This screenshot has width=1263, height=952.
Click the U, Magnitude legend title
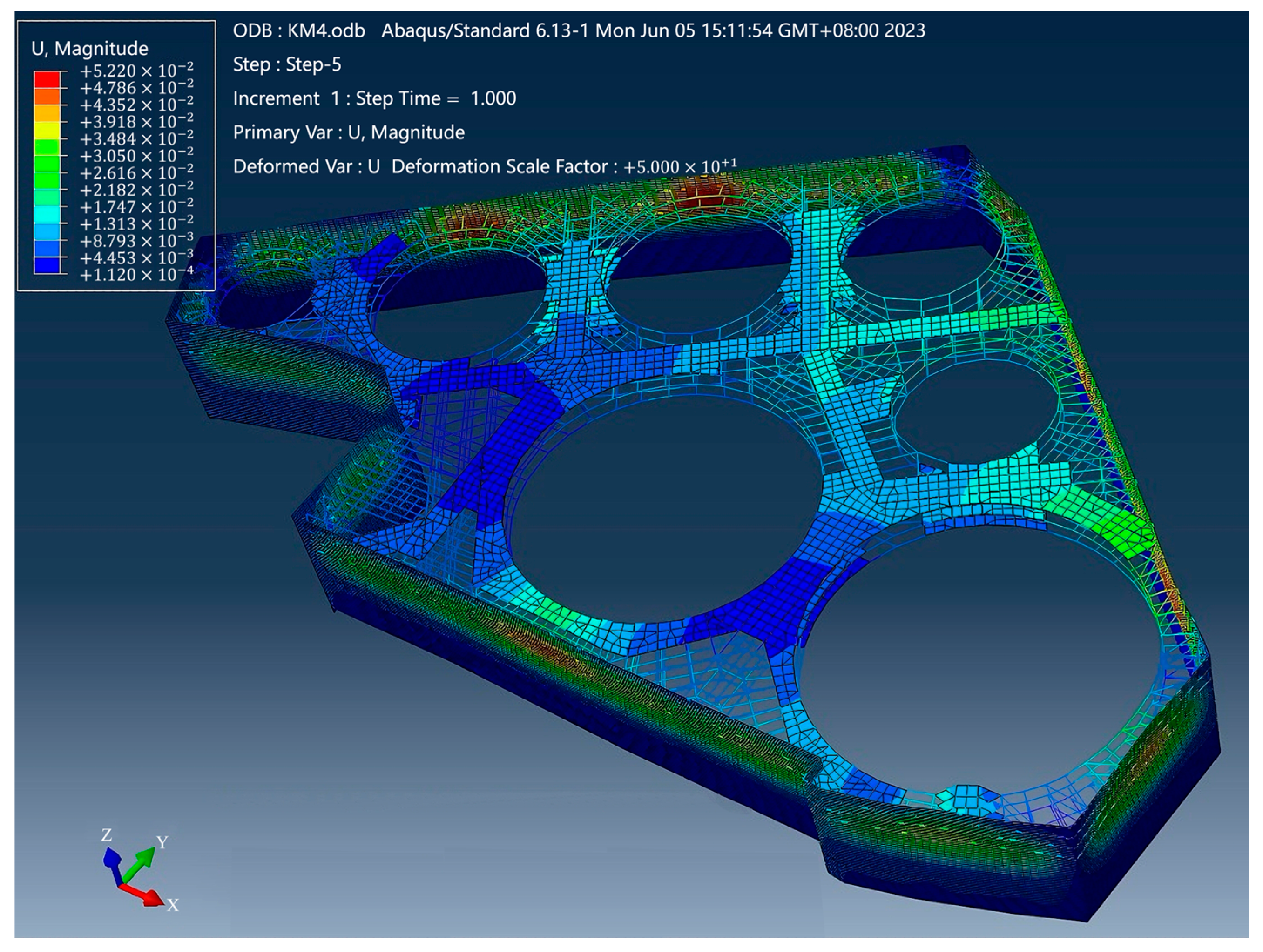point(90,48)
